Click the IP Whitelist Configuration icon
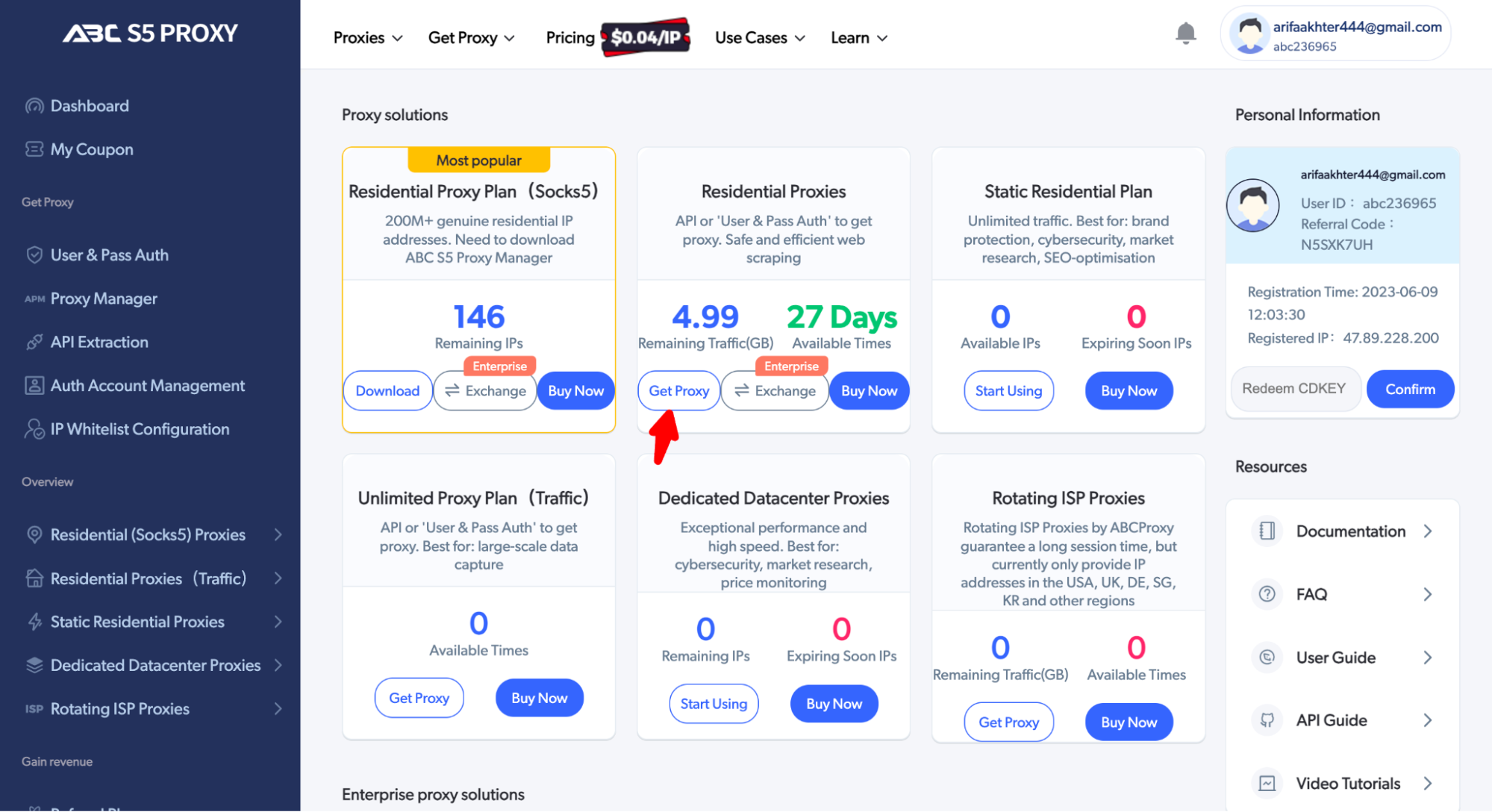1492x812 pixels. click(34, 429)
